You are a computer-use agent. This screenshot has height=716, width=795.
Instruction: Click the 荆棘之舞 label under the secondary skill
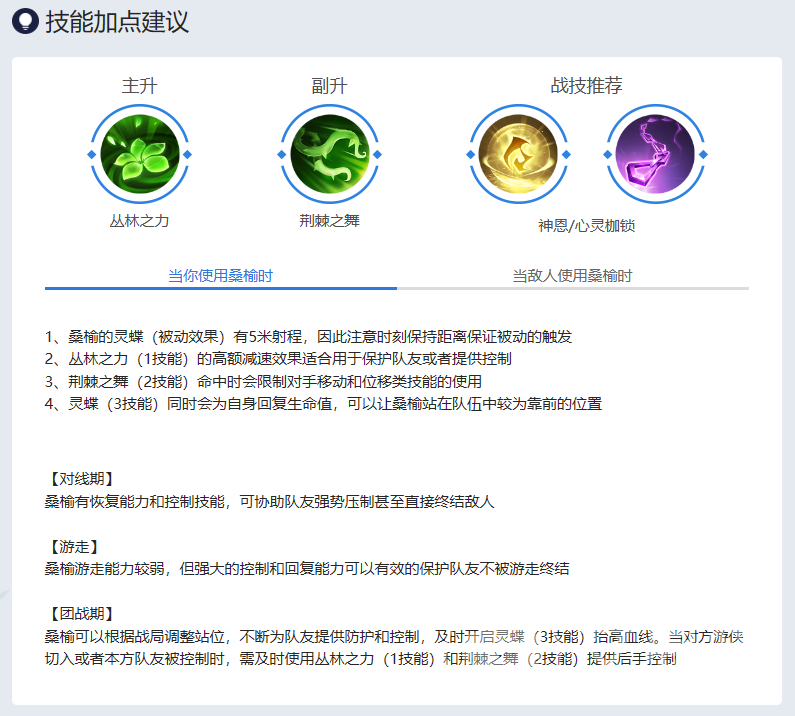coord(329,221)
